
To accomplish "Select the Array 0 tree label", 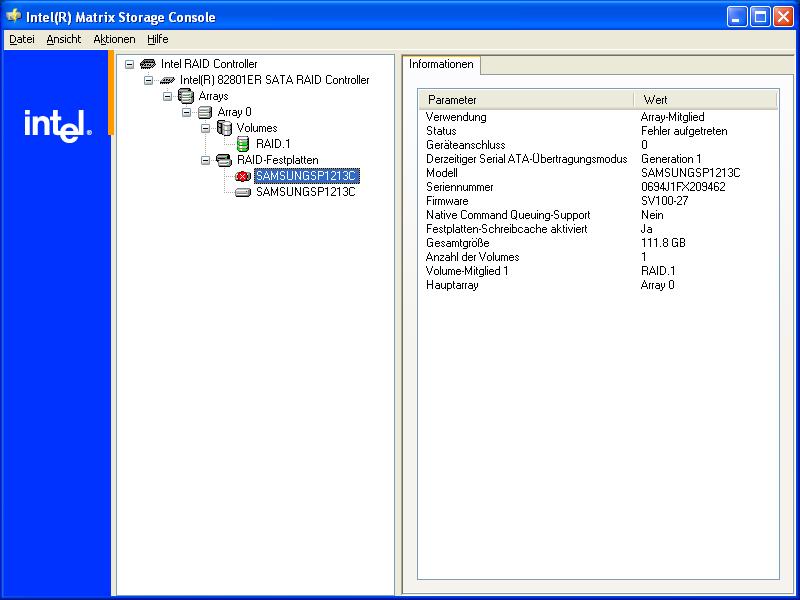I will tap(234, 112).
